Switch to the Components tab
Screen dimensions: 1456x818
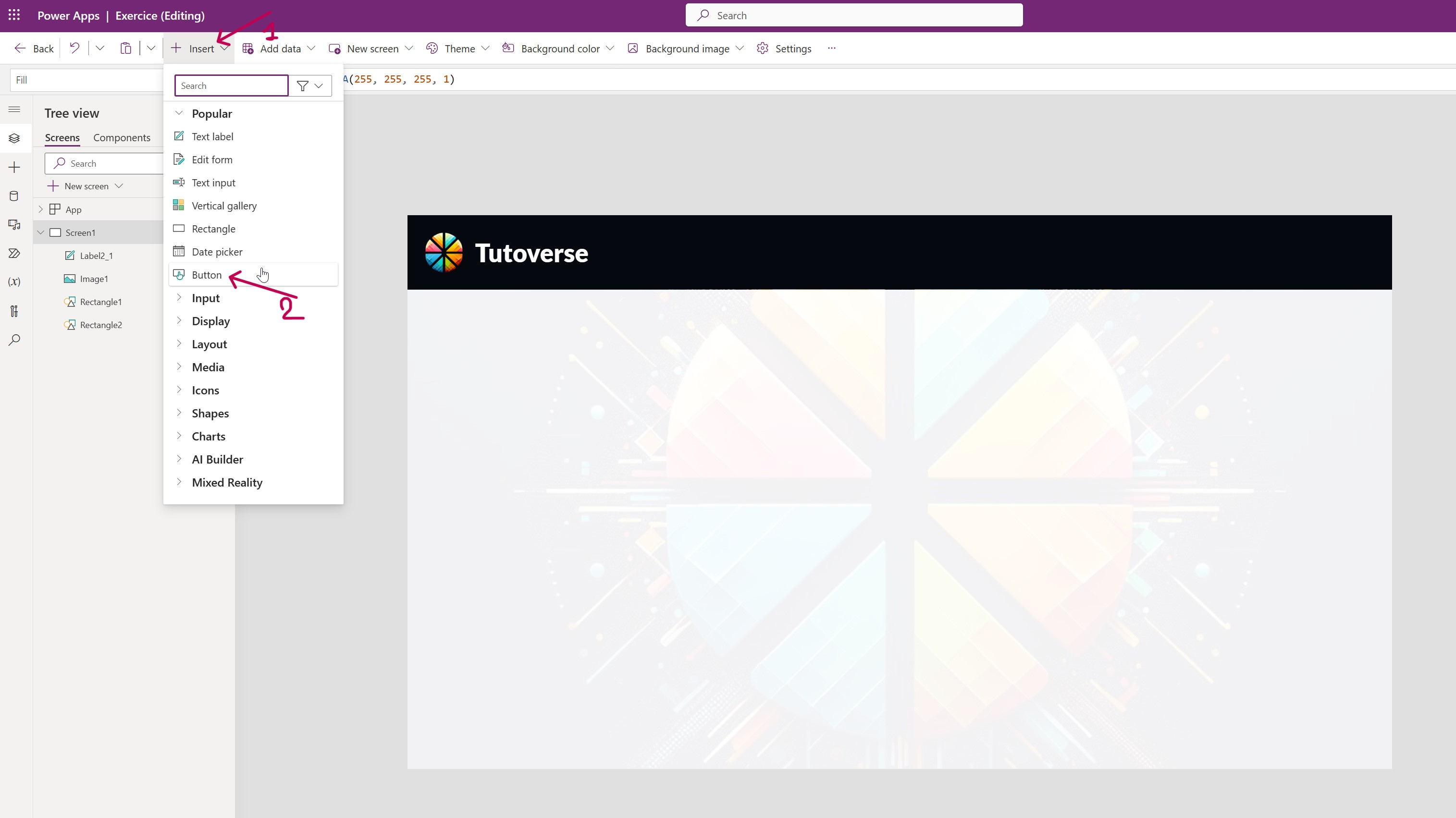[x=122, y=137]
